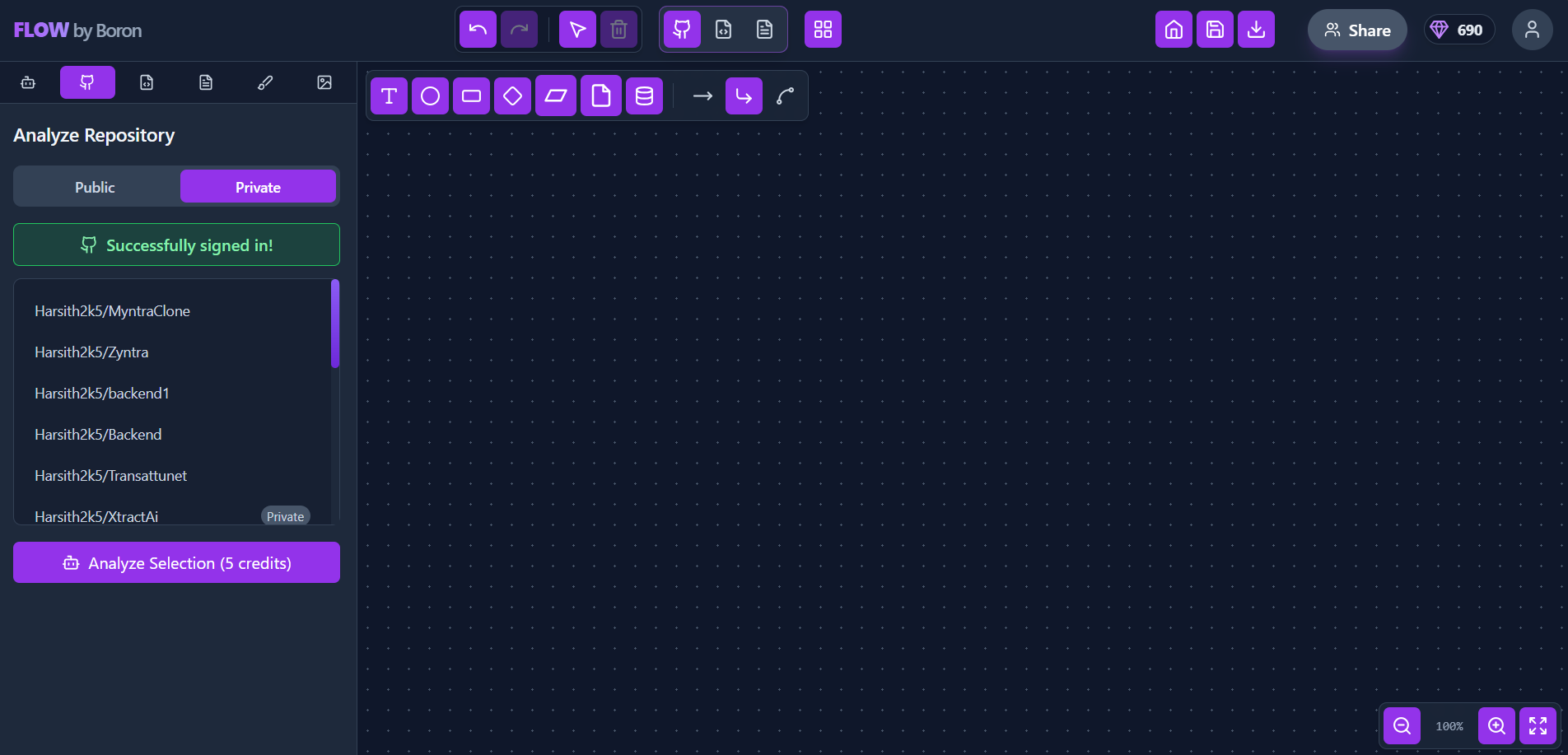Click the Save diagram icon

point(1215,29)
